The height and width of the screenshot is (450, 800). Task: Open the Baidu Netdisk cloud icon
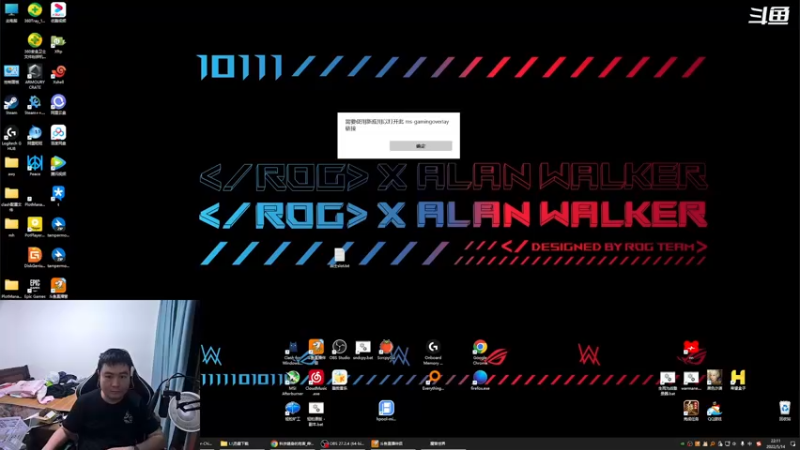[58, 135]
